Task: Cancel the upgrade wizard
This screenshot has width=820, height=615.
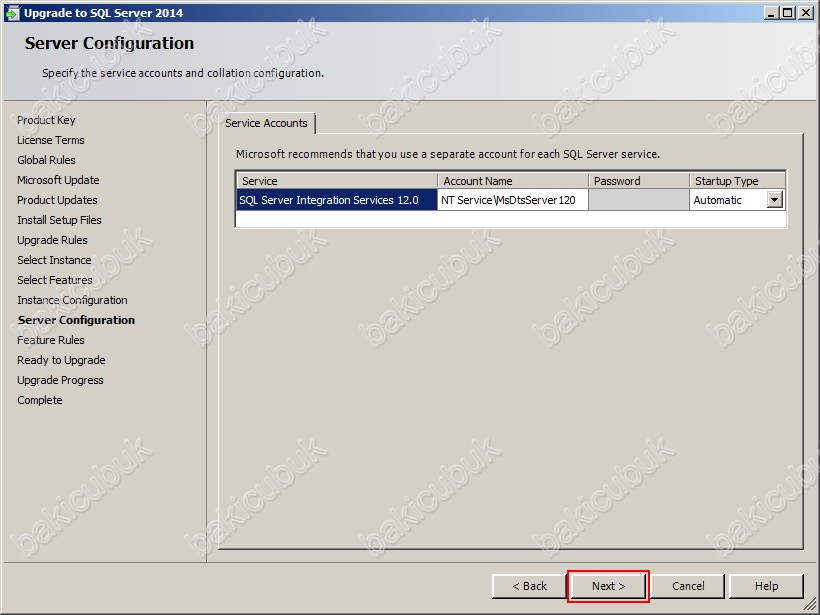Action: click(688, 586)
